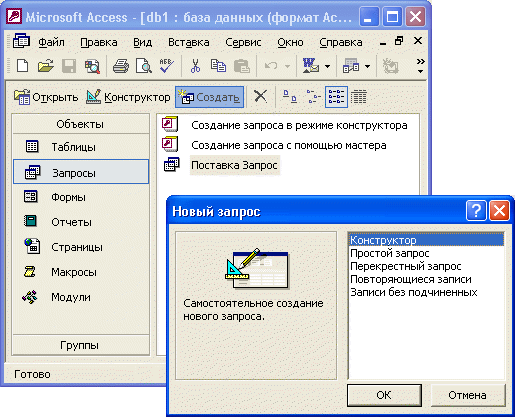Open the Вставка menu
The height and width of the screenshot is (417, 515).
pyautogui.click(x=189, y=42)
